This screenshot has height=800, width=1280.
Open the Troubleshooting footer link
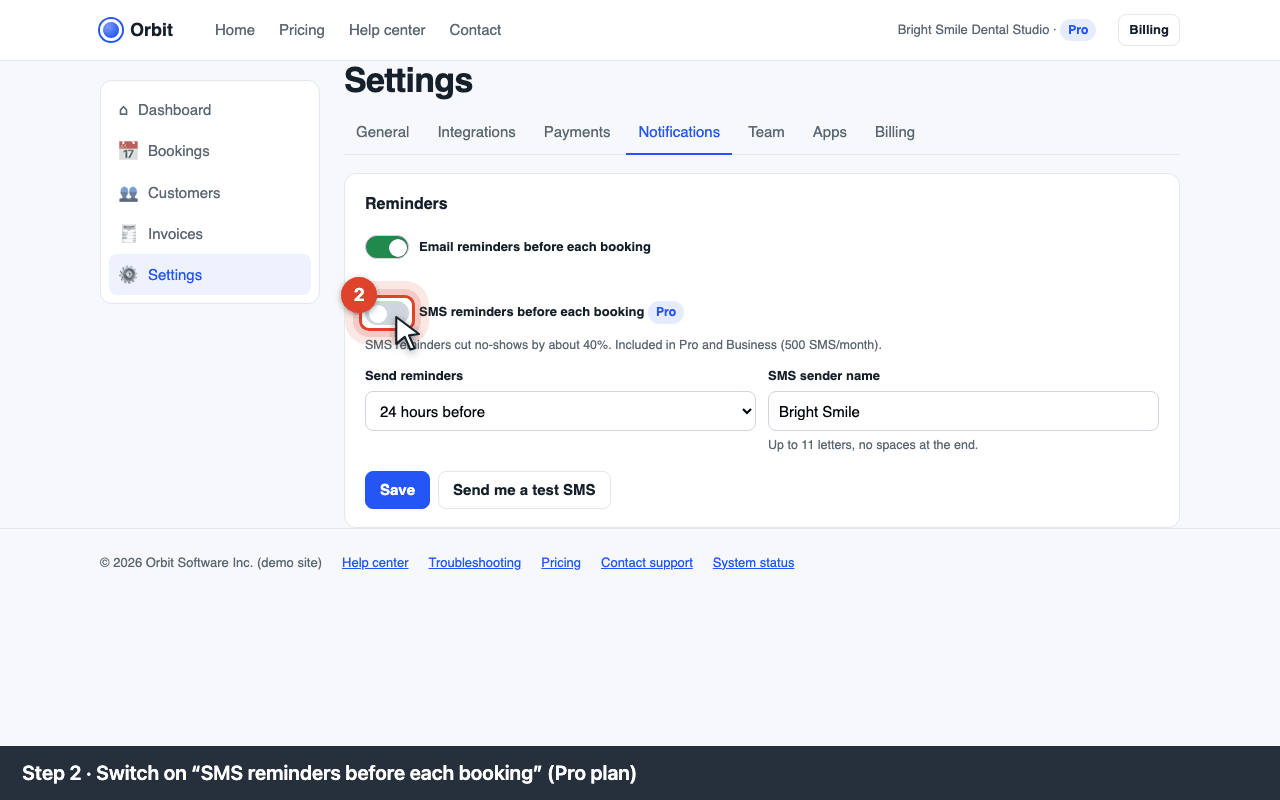coord(475,563)
